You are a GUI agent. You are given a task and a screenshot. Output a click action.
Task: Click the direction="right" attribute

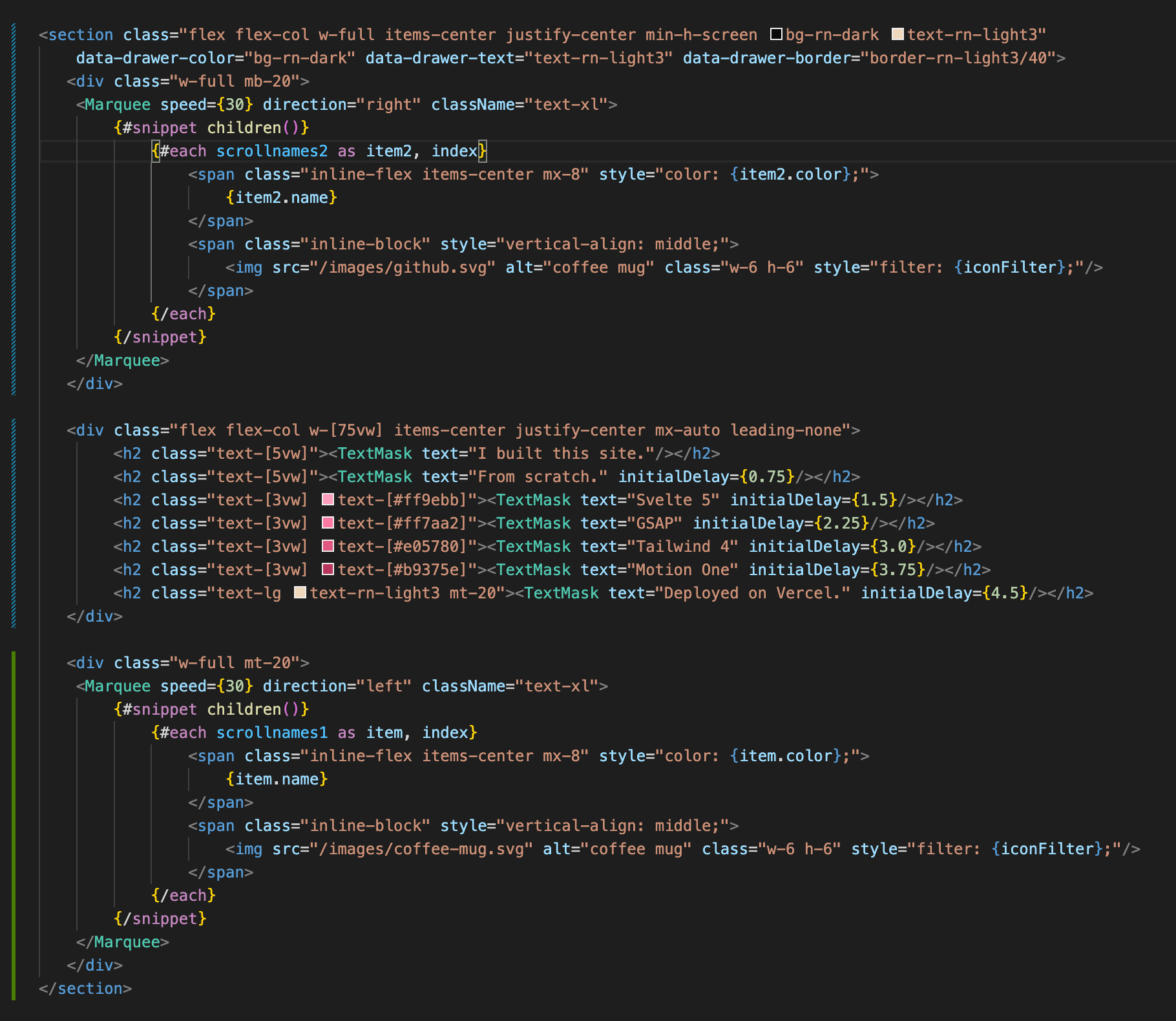pos(342,104)
